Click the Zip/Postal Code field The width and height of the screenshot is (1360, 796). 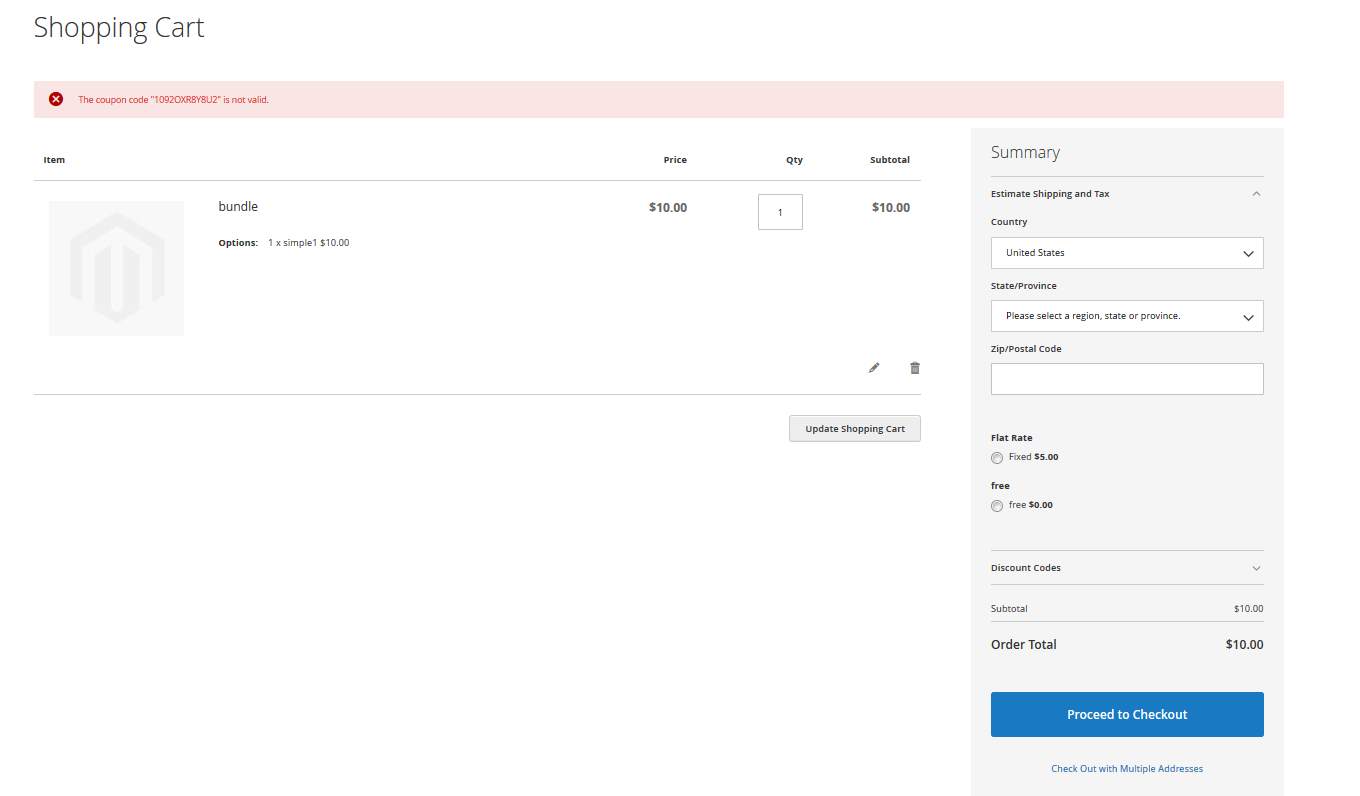[1127, 379]
